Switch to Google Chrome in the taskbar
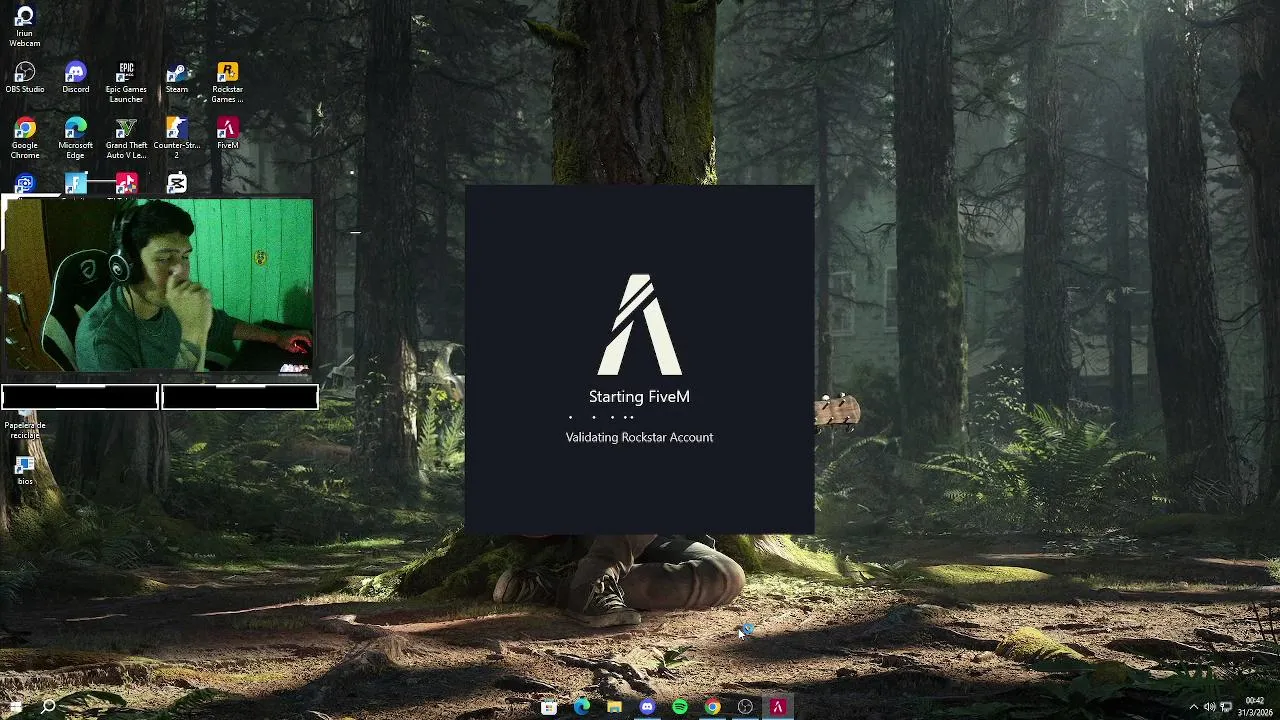This screenshot has width=1280, height=720. point(712,707)
